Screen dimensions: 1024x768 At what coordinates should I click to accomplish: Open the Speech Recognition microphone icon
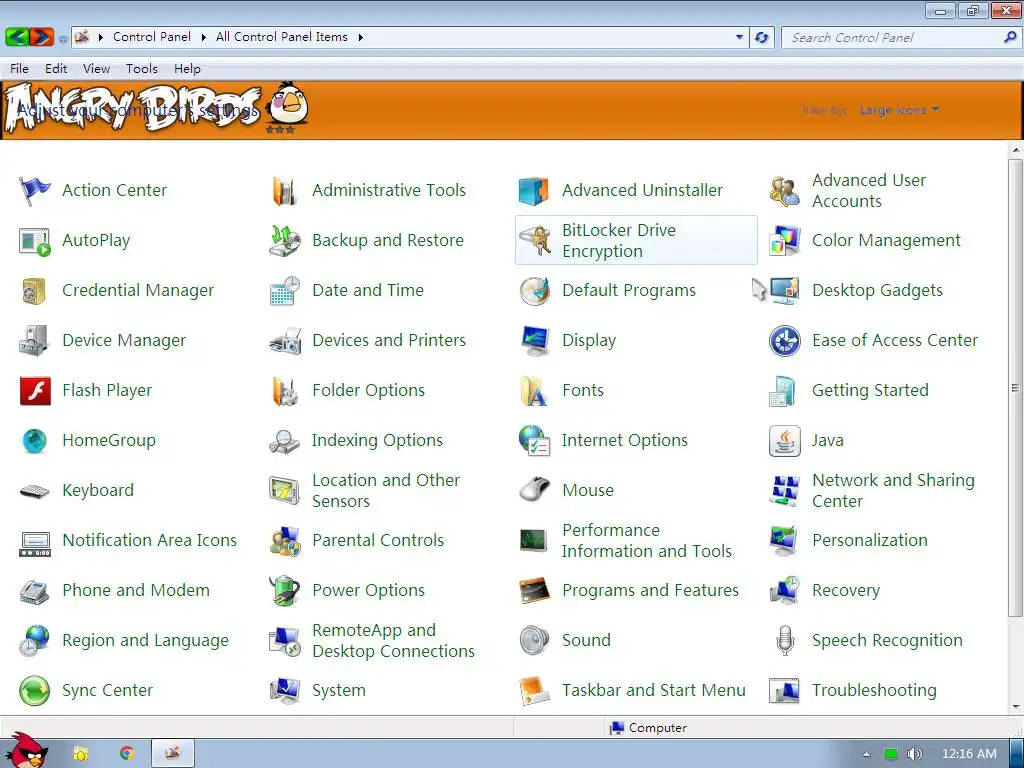pos(784,641)
